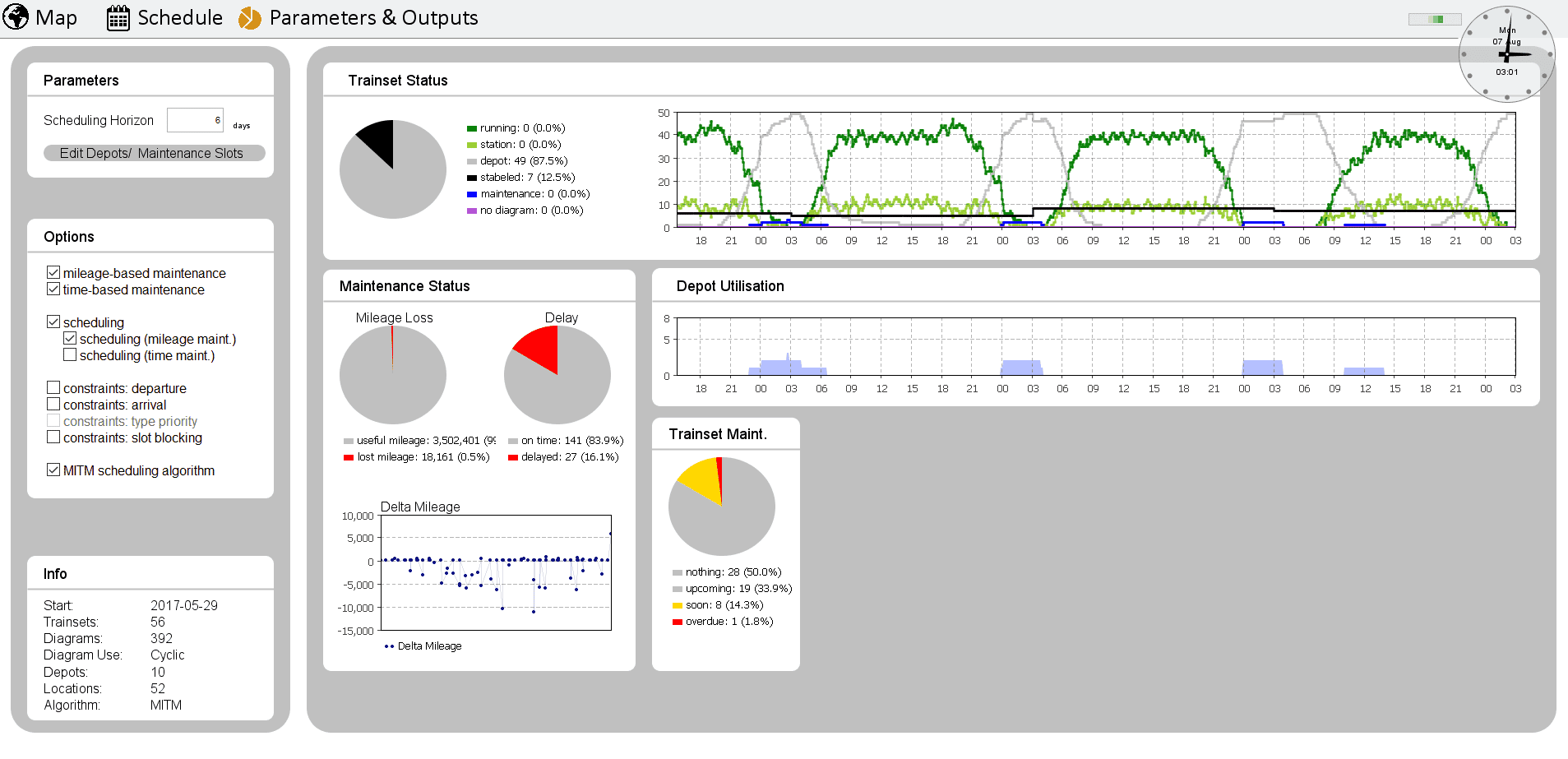Disable MITM scheduling algorithm checkbox

coord(53,470)
